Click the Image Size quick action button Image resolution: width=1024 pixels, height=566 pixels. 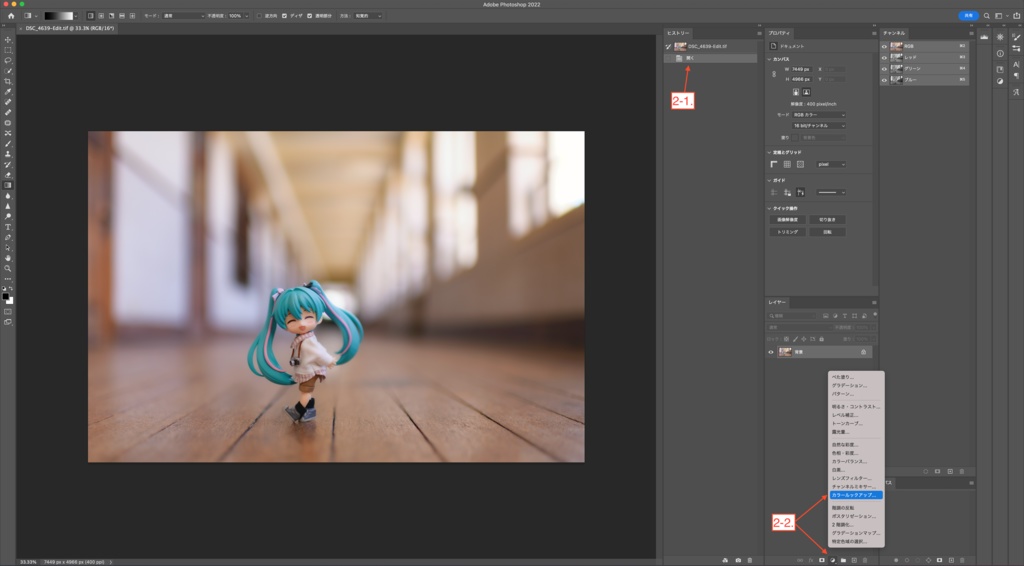pos(788,219)
